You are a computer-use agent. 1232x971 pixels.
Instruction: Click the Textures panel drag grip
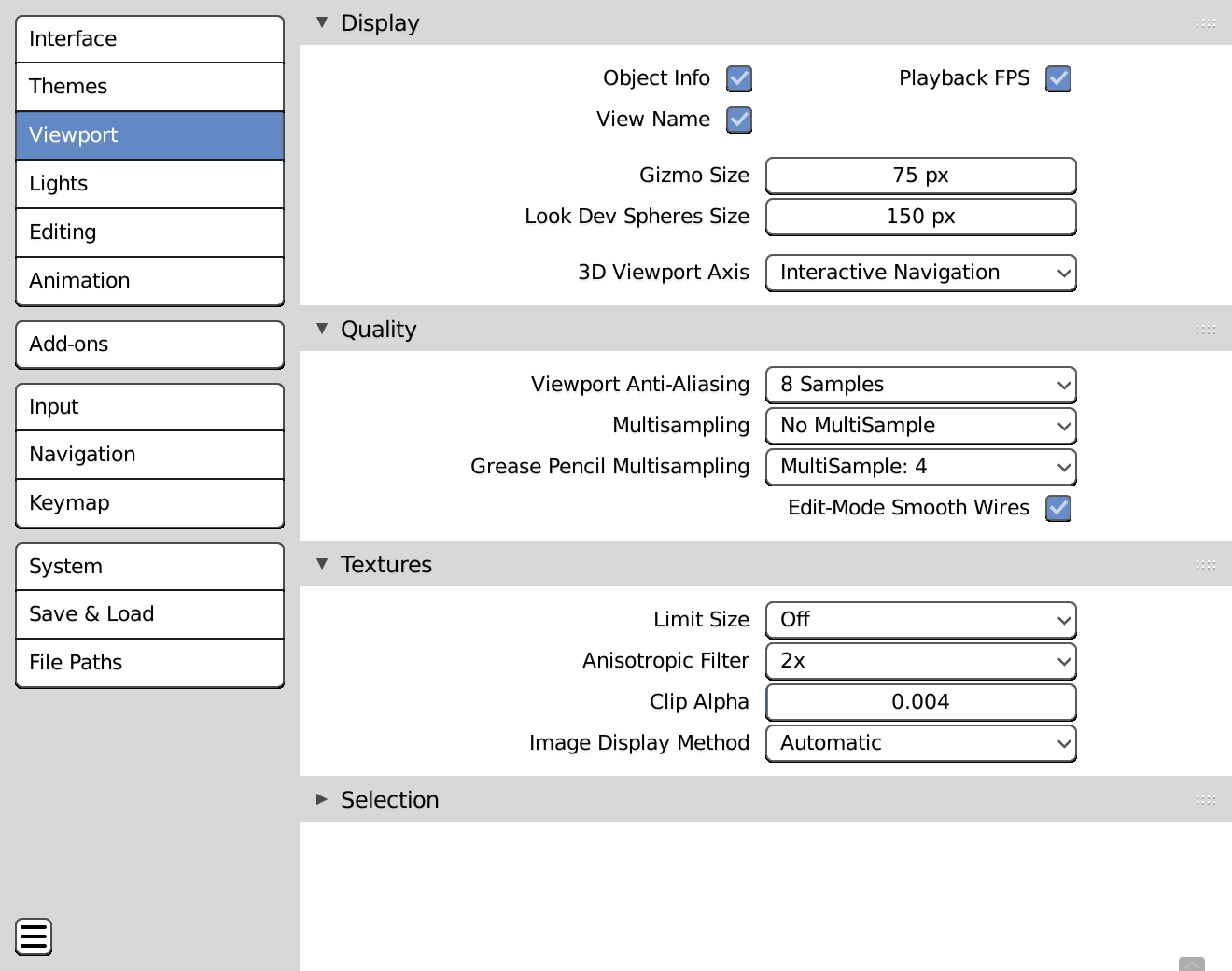coord(1205,565)
